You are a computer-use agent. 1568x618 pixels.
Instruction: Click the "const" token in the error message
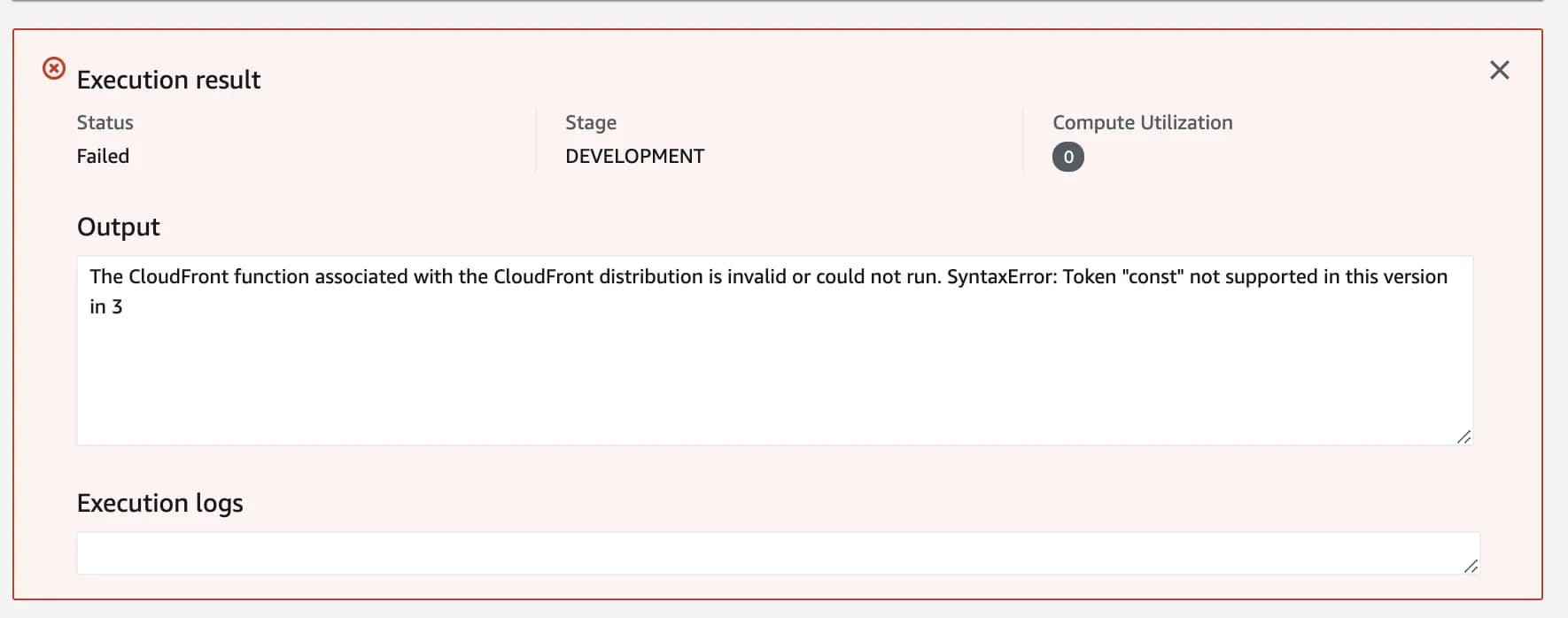pos(1153,276)
